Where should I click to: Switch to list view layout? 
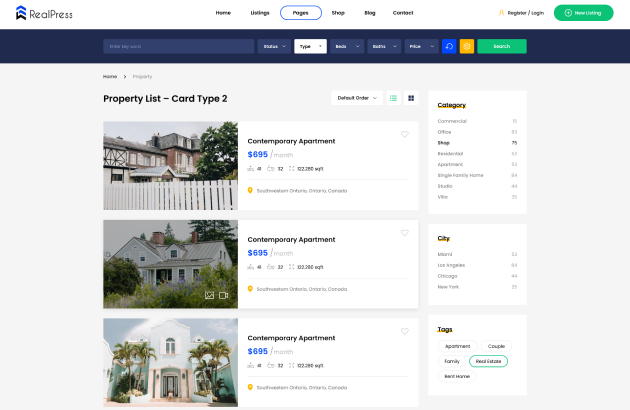coord(394,98)
